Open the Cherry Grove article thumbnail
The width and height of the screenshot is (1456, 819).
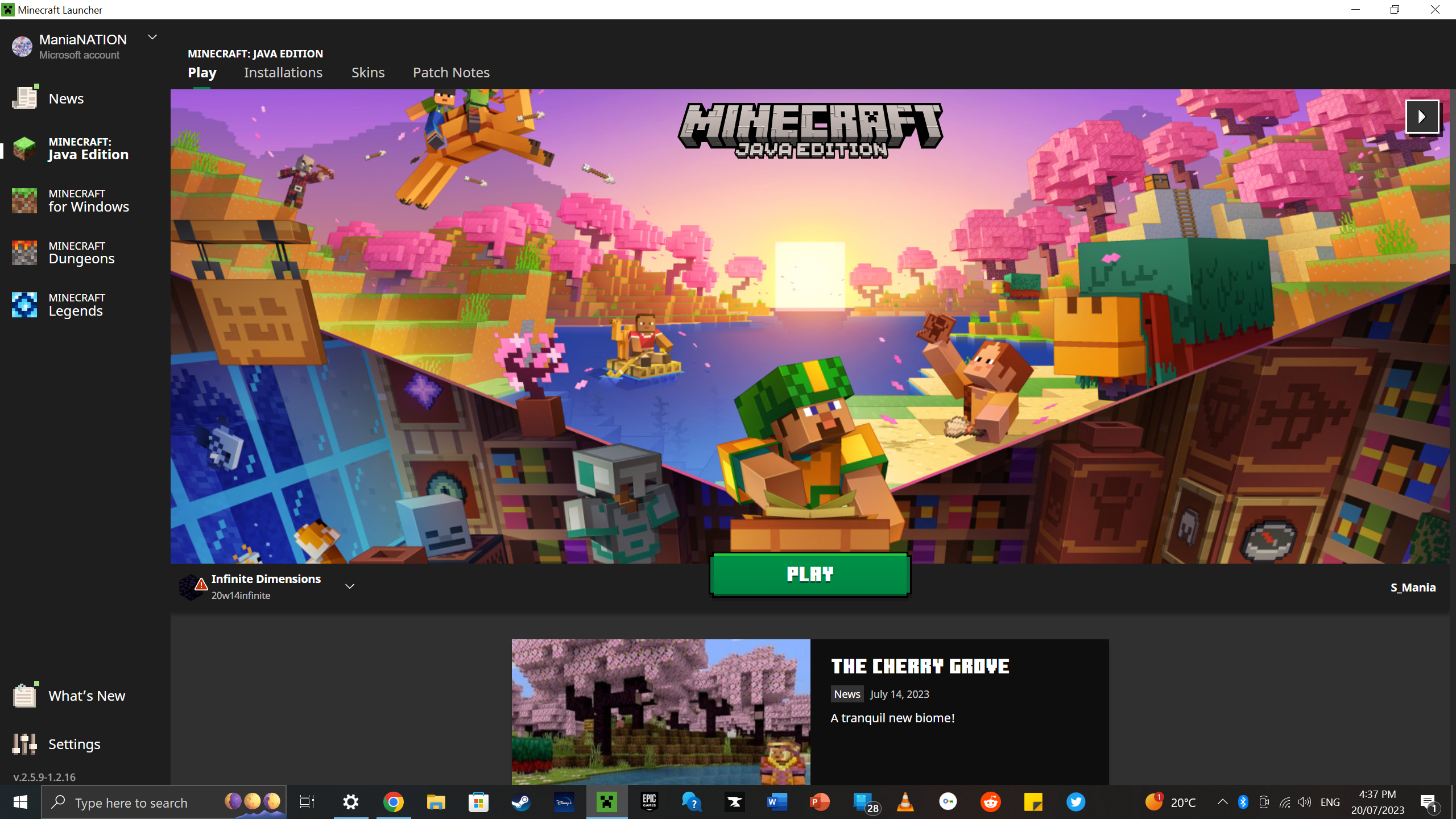pyautogui.click(x=660, y=712)
